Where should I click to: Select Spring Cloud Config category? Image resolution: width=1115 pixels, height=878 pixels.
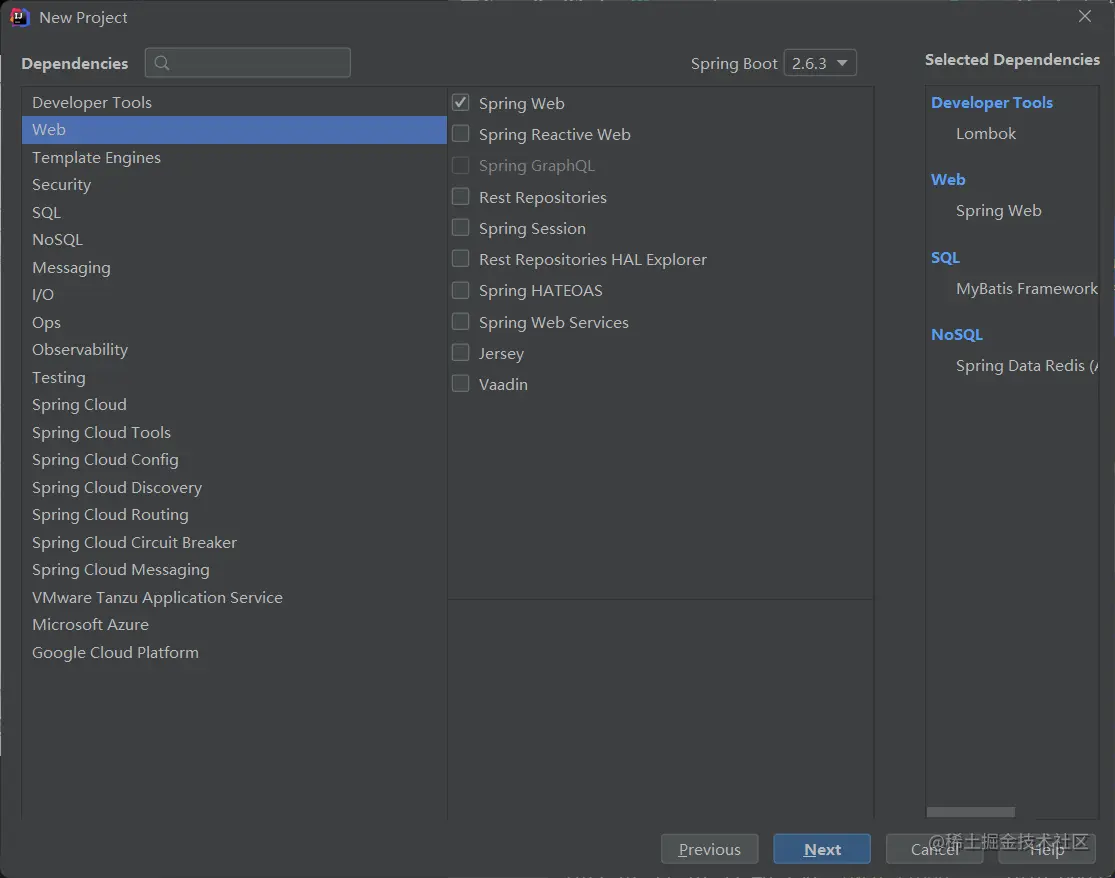(x=234, y=460)
